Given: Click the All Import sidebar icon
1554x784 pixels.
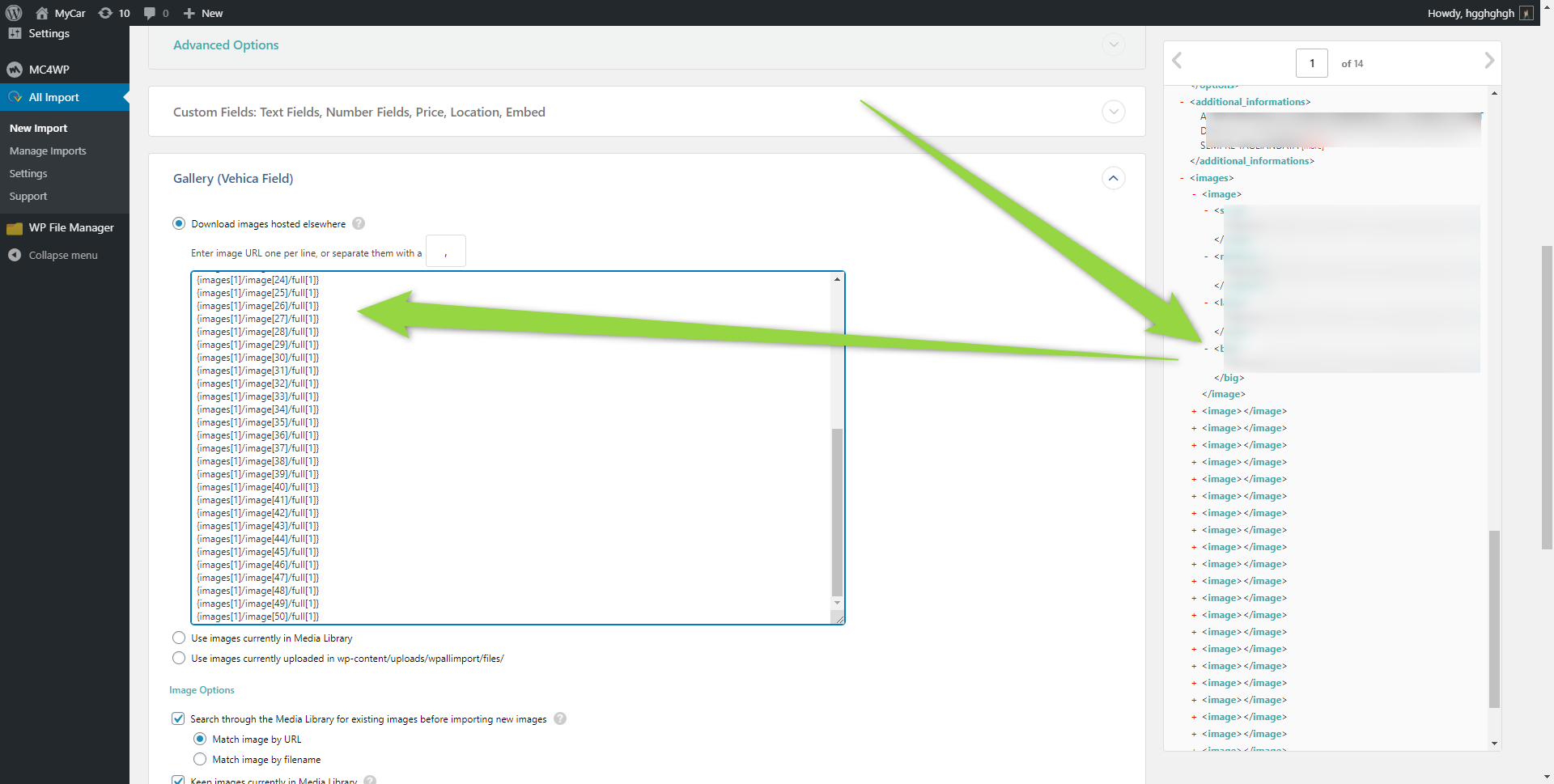Looking at the screenshot, I should pyautogui.click(x=15, y=97).
